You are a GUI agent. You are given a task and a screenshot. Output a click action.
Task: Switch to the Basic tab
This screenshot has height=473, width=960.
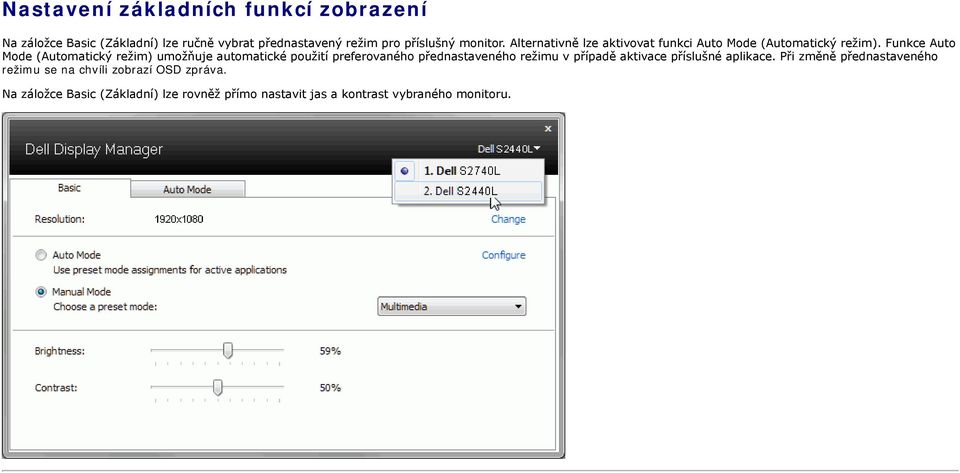(x=69, y=188)
